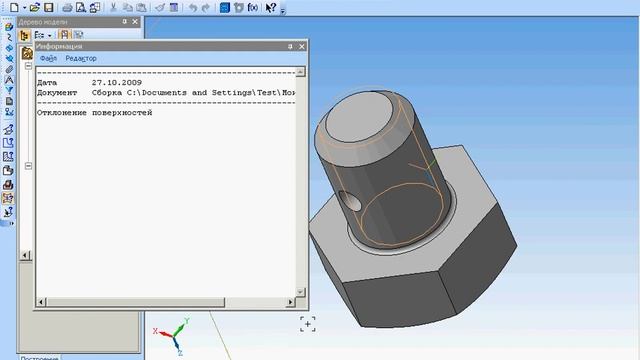Select the Auxiliary geometry tool
The image size is (640, 360).
pyautogui.click(x=9, y=59)
